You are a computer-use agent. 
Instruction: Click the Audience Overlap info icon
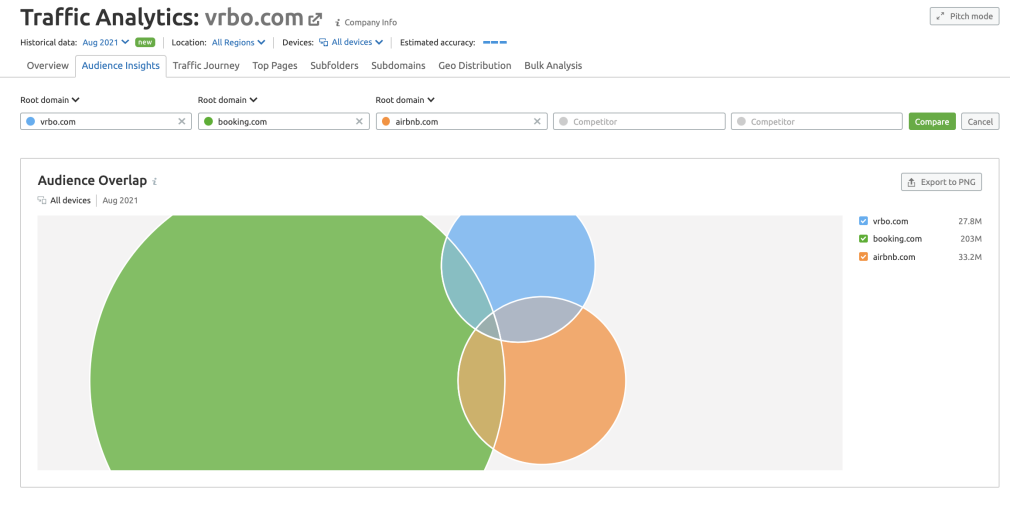pyautogui.click(x=155, y=182)
